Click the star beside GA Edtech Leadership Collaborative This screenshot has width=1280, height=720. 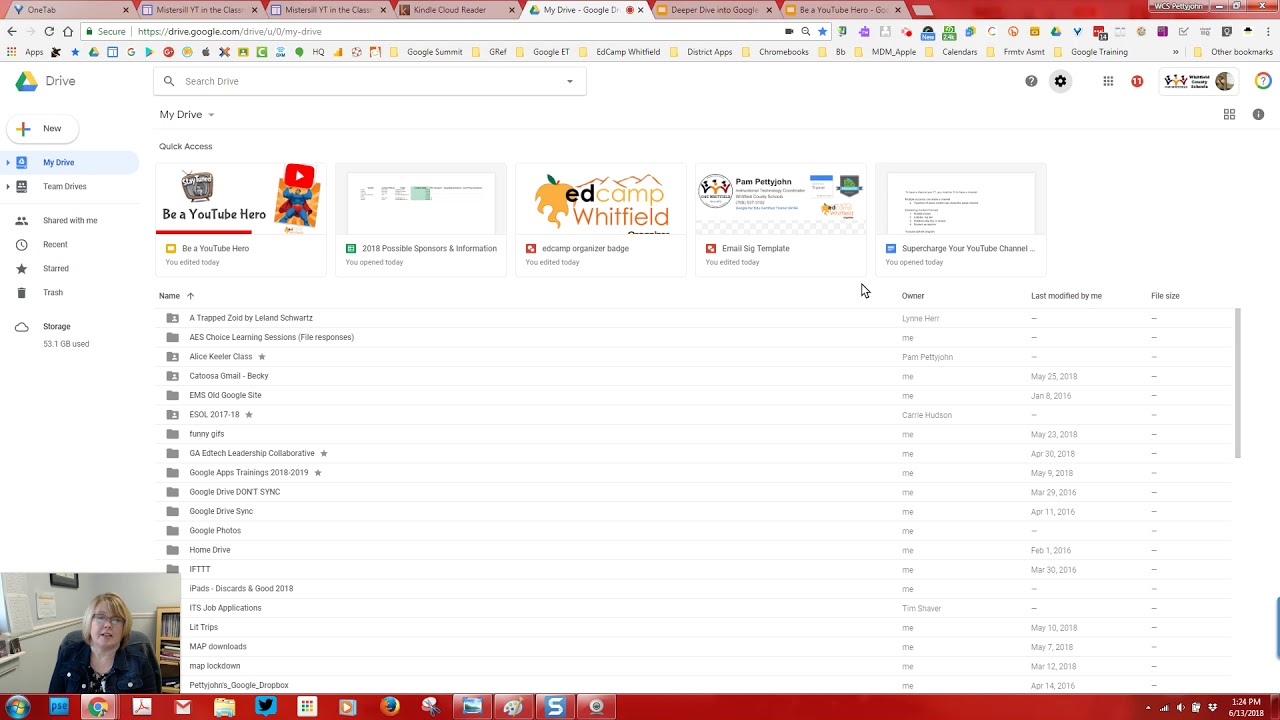[x=324, y=453]
